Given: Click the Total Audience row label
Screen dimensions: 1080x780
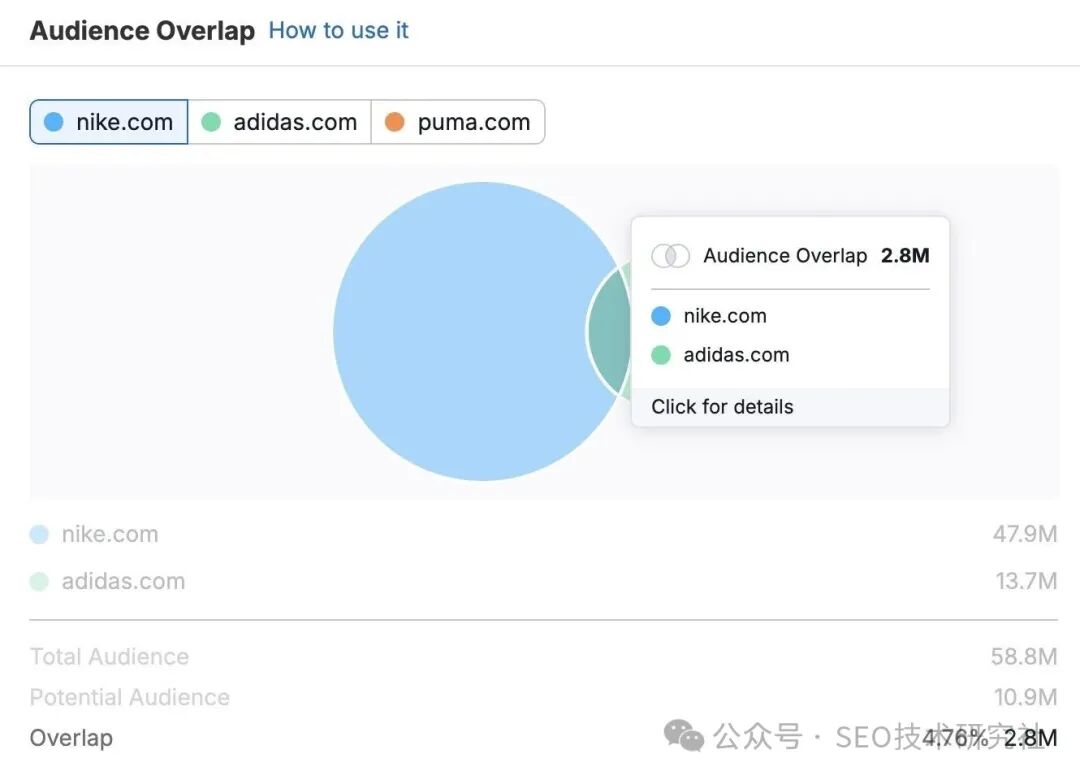Looking at the screenshot, I should (109, 657).
